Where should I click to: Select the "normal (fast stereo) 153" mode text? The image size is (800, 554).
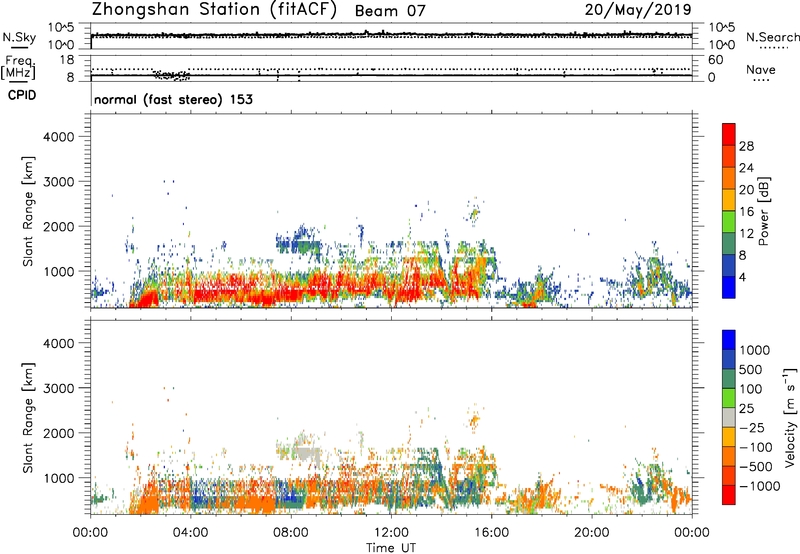point(173,99)
